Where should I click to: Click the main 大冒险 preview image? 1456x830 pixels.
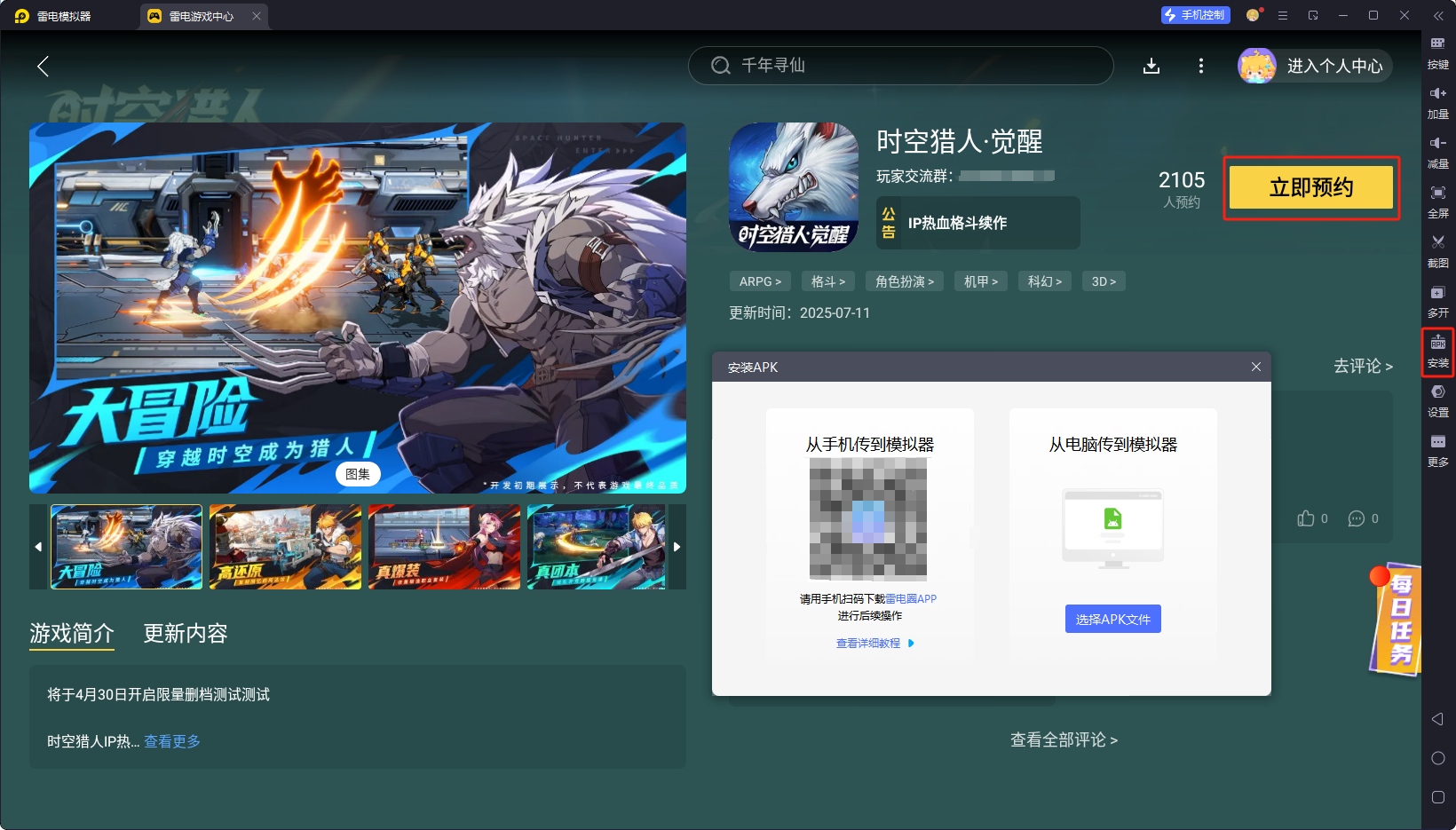(x=358, y=308)
